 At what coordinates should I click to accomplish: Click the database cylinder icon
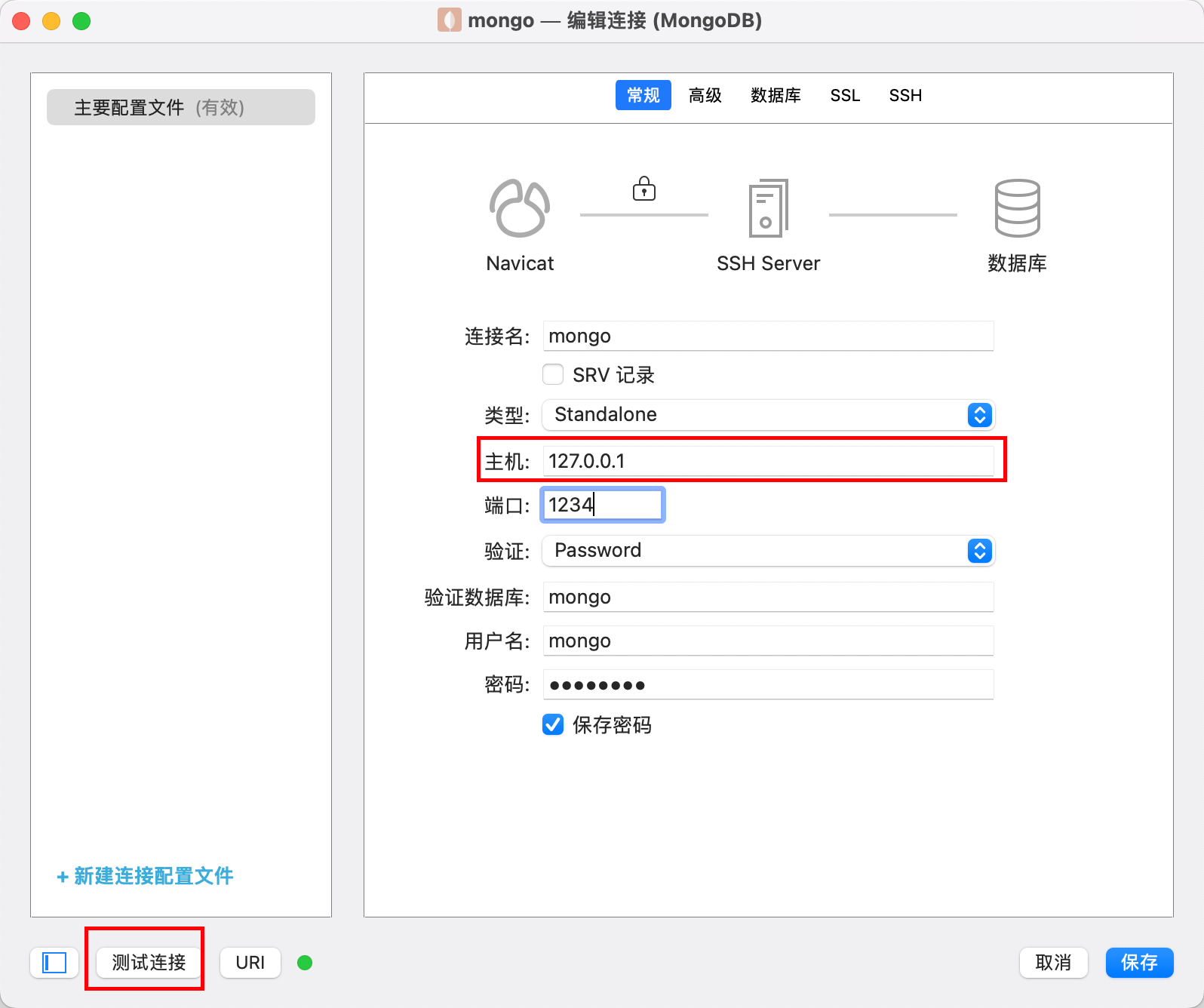(1017, 208)
